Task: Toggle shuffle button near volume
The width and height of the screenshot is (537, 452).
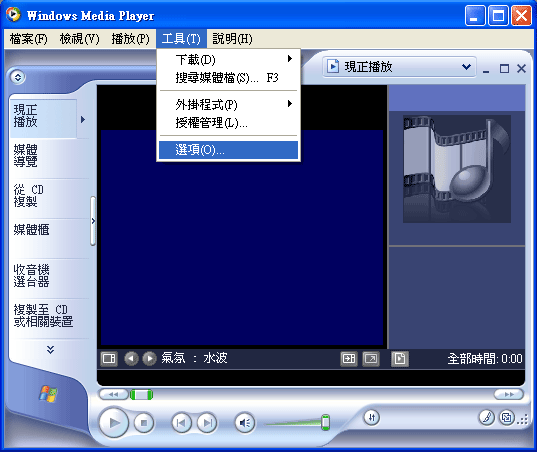Action: (372, 417)
